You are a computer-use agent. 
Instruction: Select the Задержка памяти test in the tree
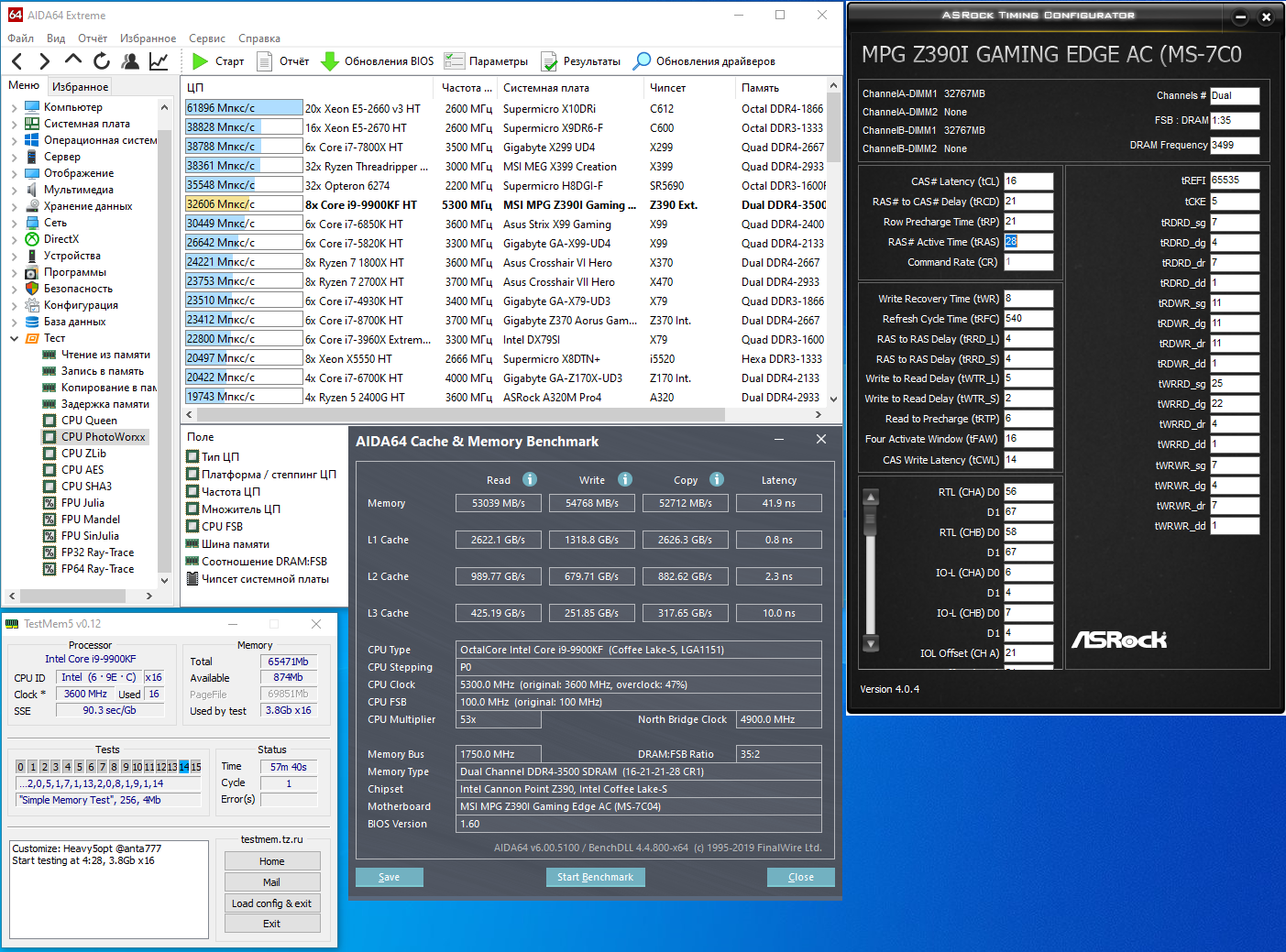point(105,404)
